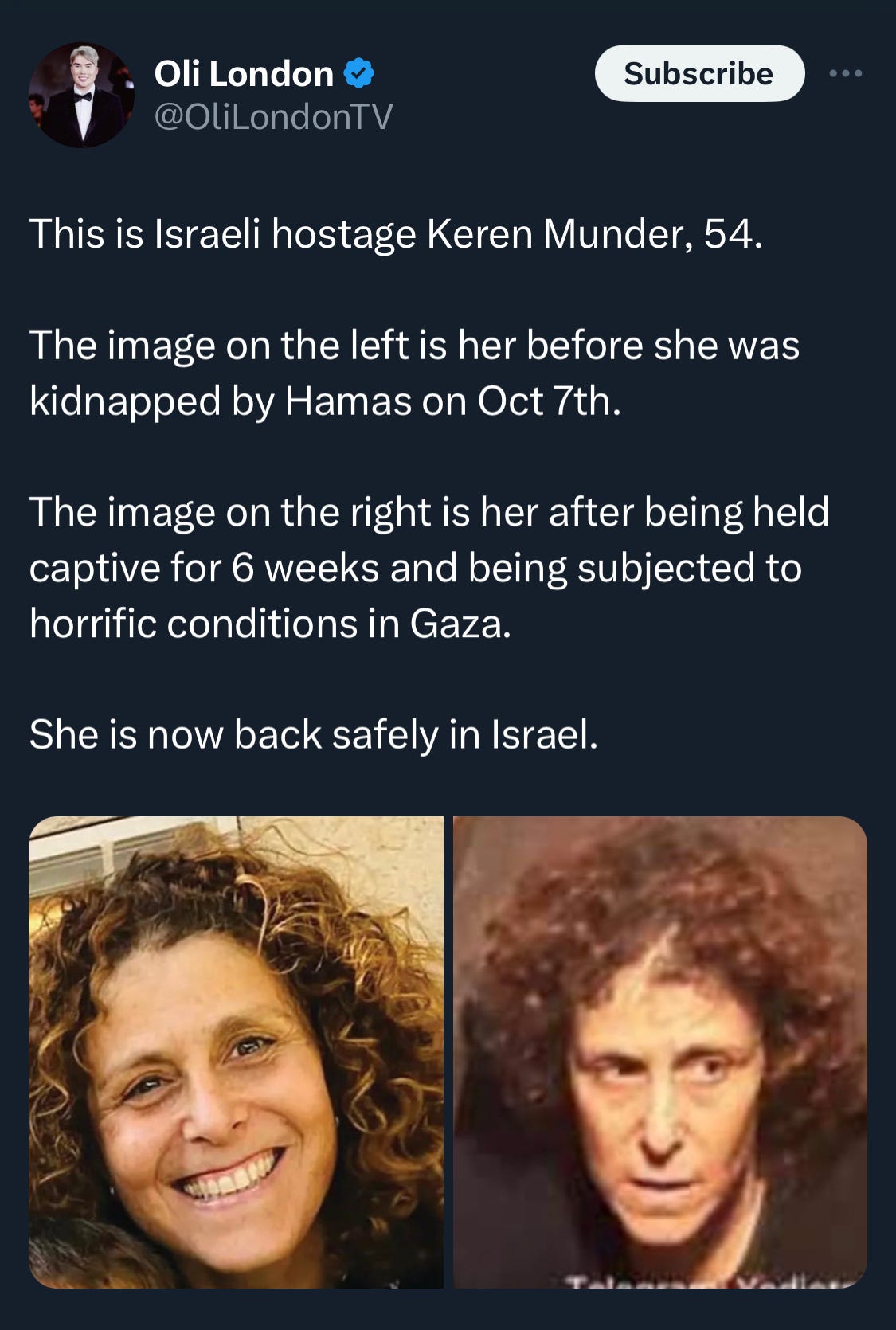Click the tweet's first sentence about Israeli hostage
The image size is (896, 1330).
click(x=396, y=234)
